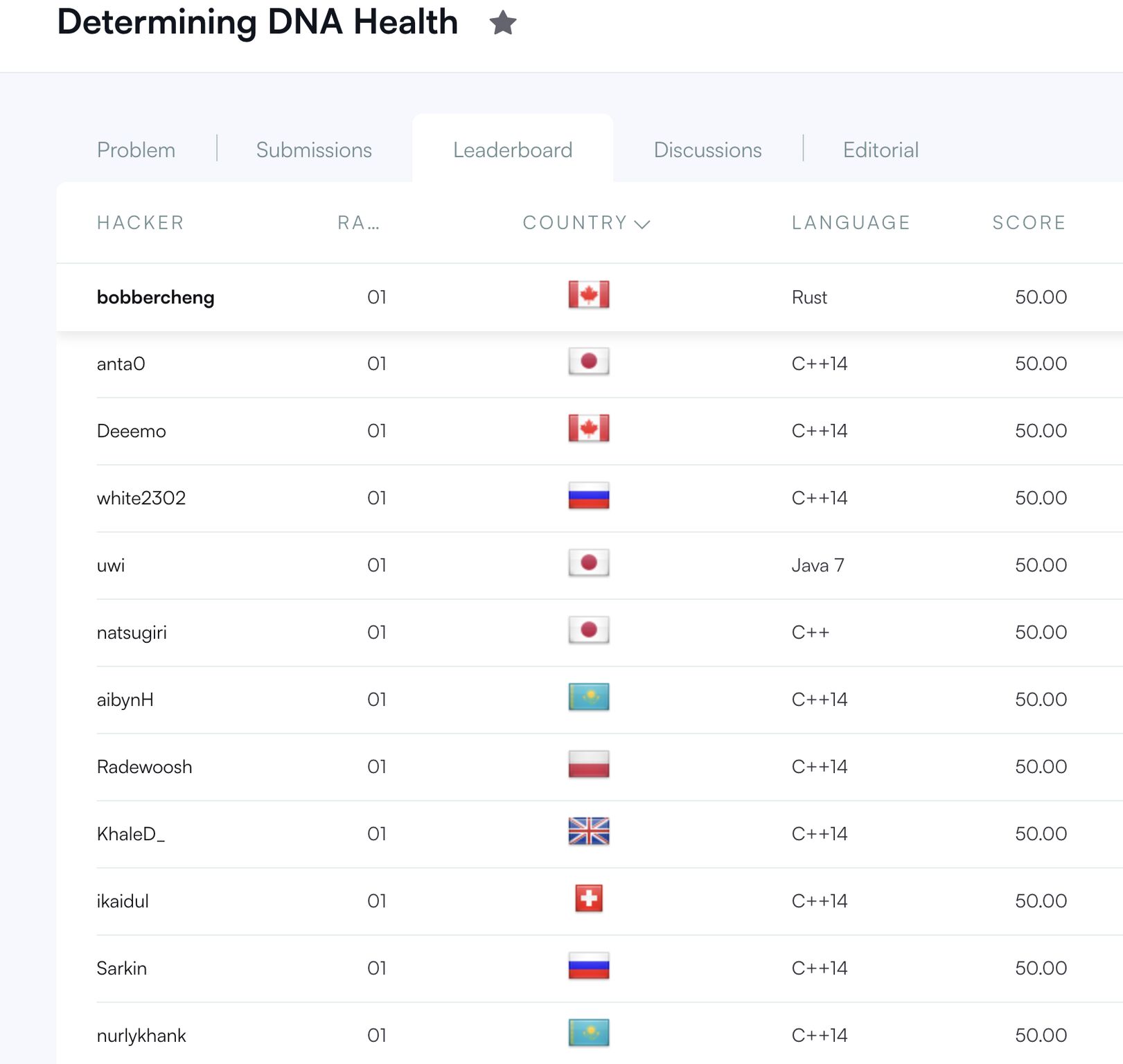Select the Leaderboard tab
Image resolution: width=1123 pixels, height=1064 pixels.
click(513, 150)
